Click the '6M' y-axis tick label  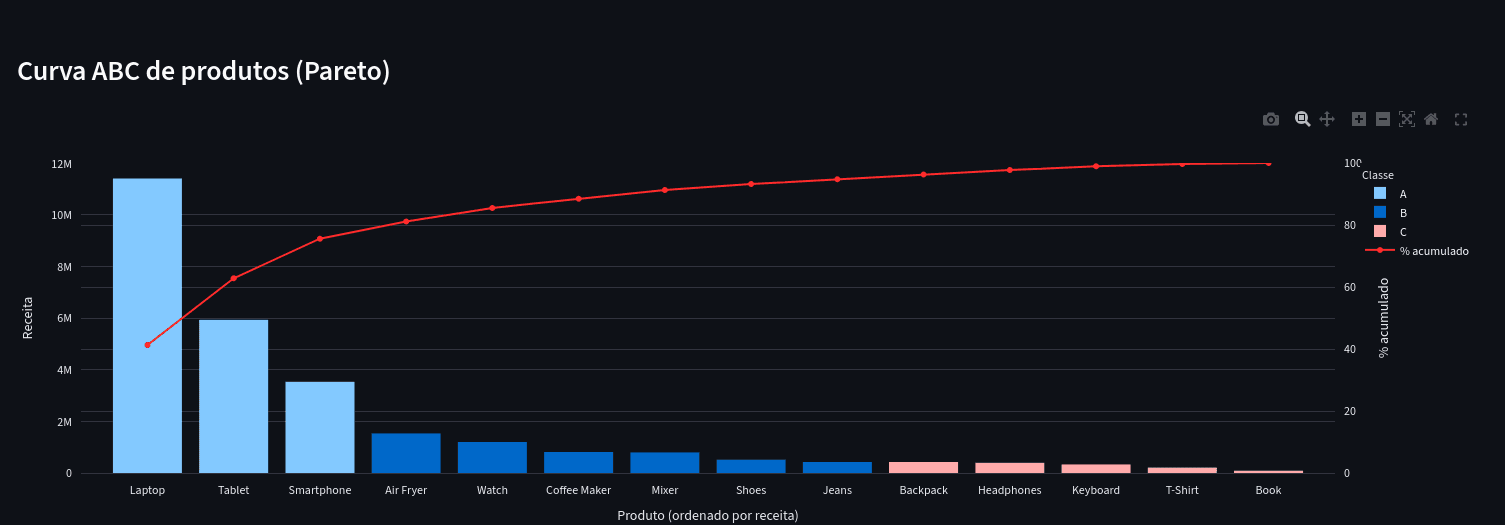click(x=64, y=319)
